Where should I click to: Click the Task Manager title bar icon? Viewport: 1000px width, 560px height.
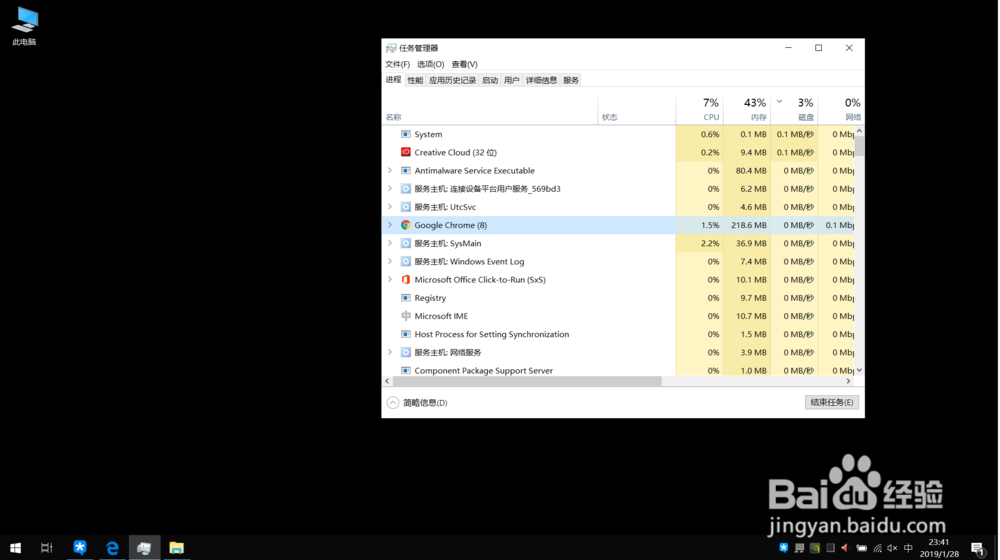[x=391, y=48]
